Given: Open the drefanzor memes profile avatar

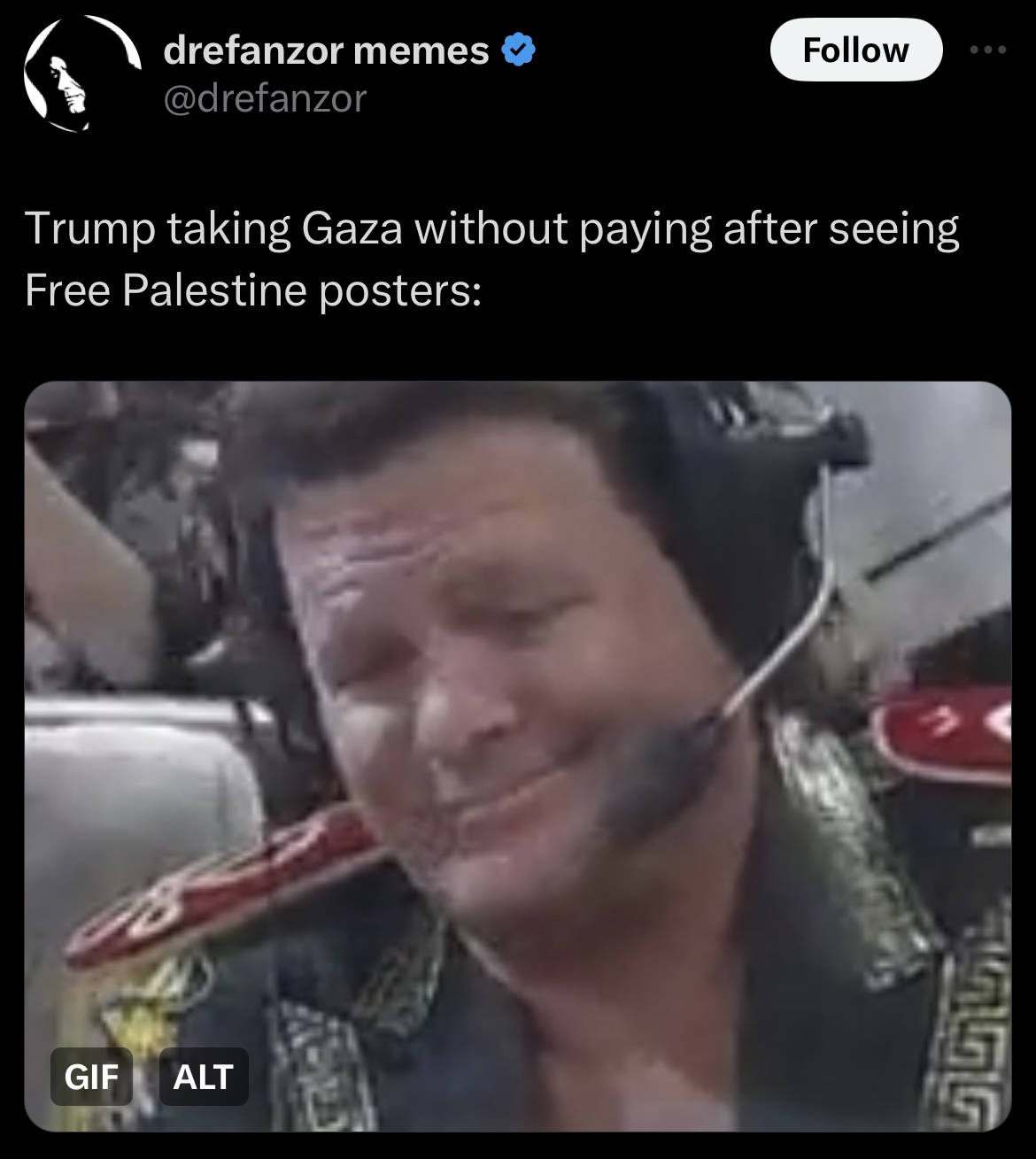Looking at the screenshot, I should click(x=82, y=74).
